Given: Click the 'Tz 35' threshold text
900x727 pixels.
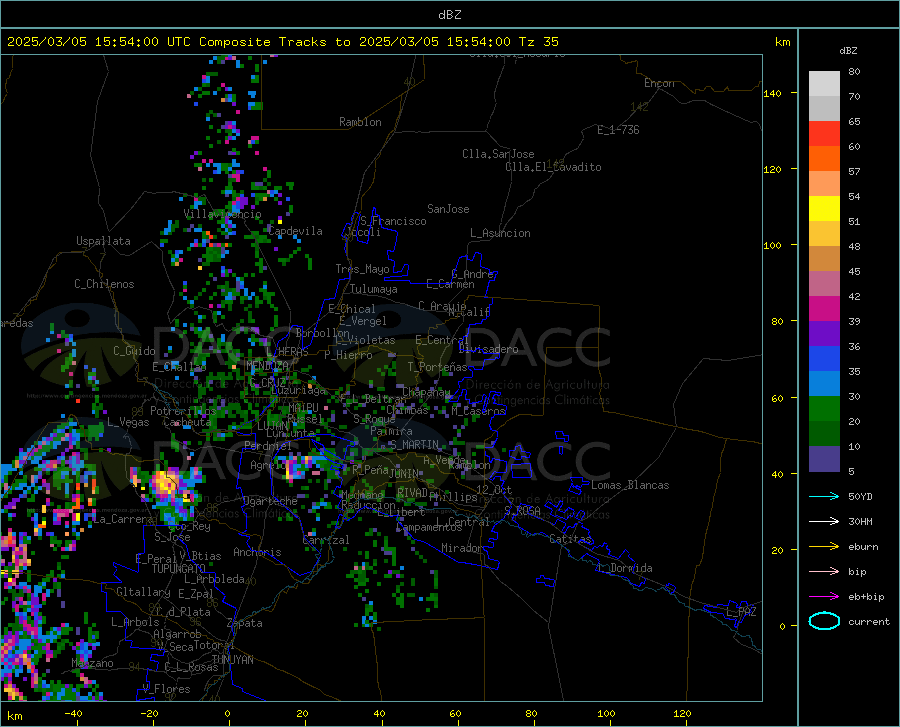Looking at the screenshot, I should [x=538, y=42].
